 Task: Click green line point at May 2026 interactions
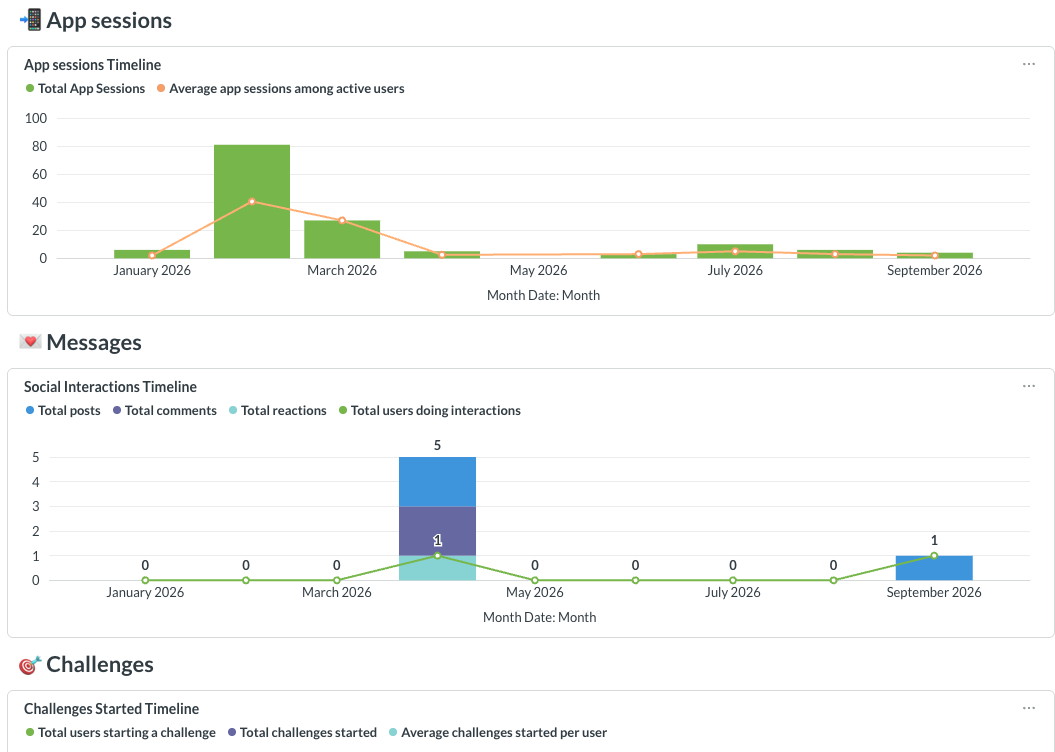tap(535, 580)
